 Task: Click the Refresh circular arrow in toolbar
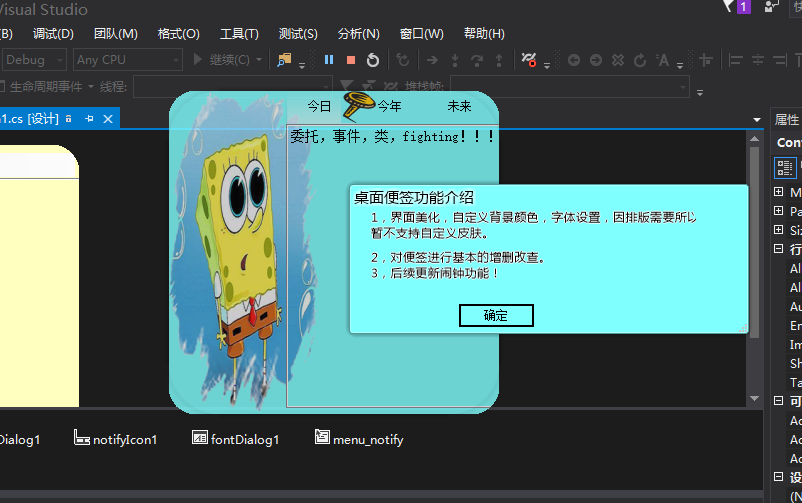tap(640, 60)
